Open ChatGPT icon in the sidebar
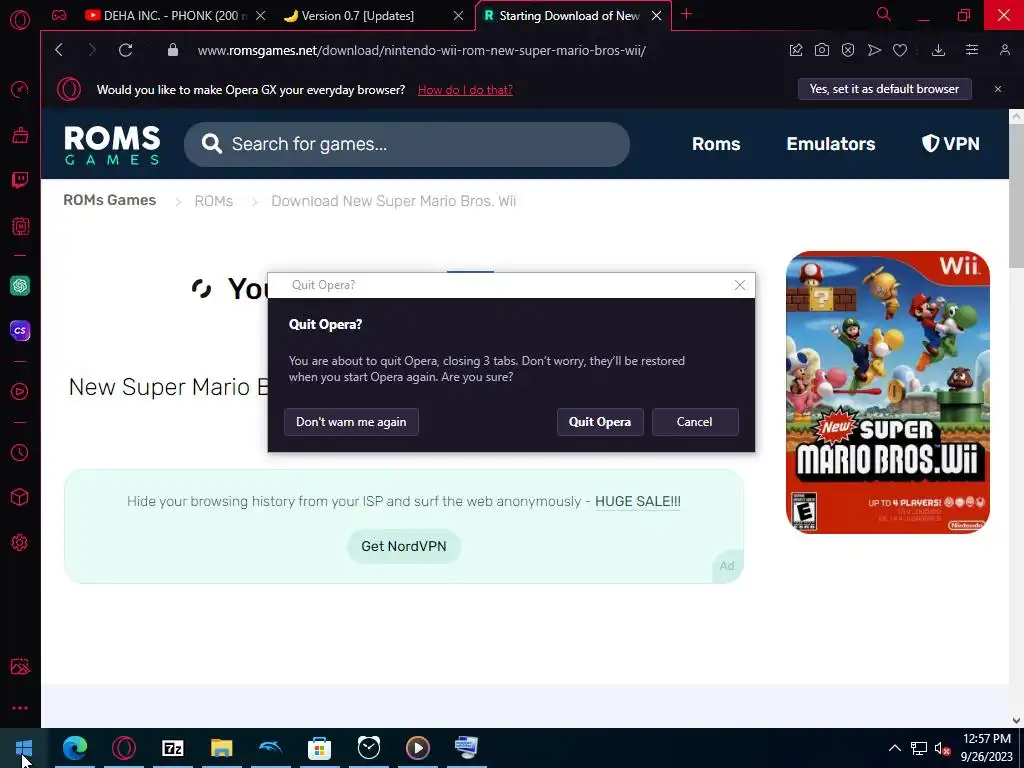Viewport: 1024px width, 768px height. [20, 285]
